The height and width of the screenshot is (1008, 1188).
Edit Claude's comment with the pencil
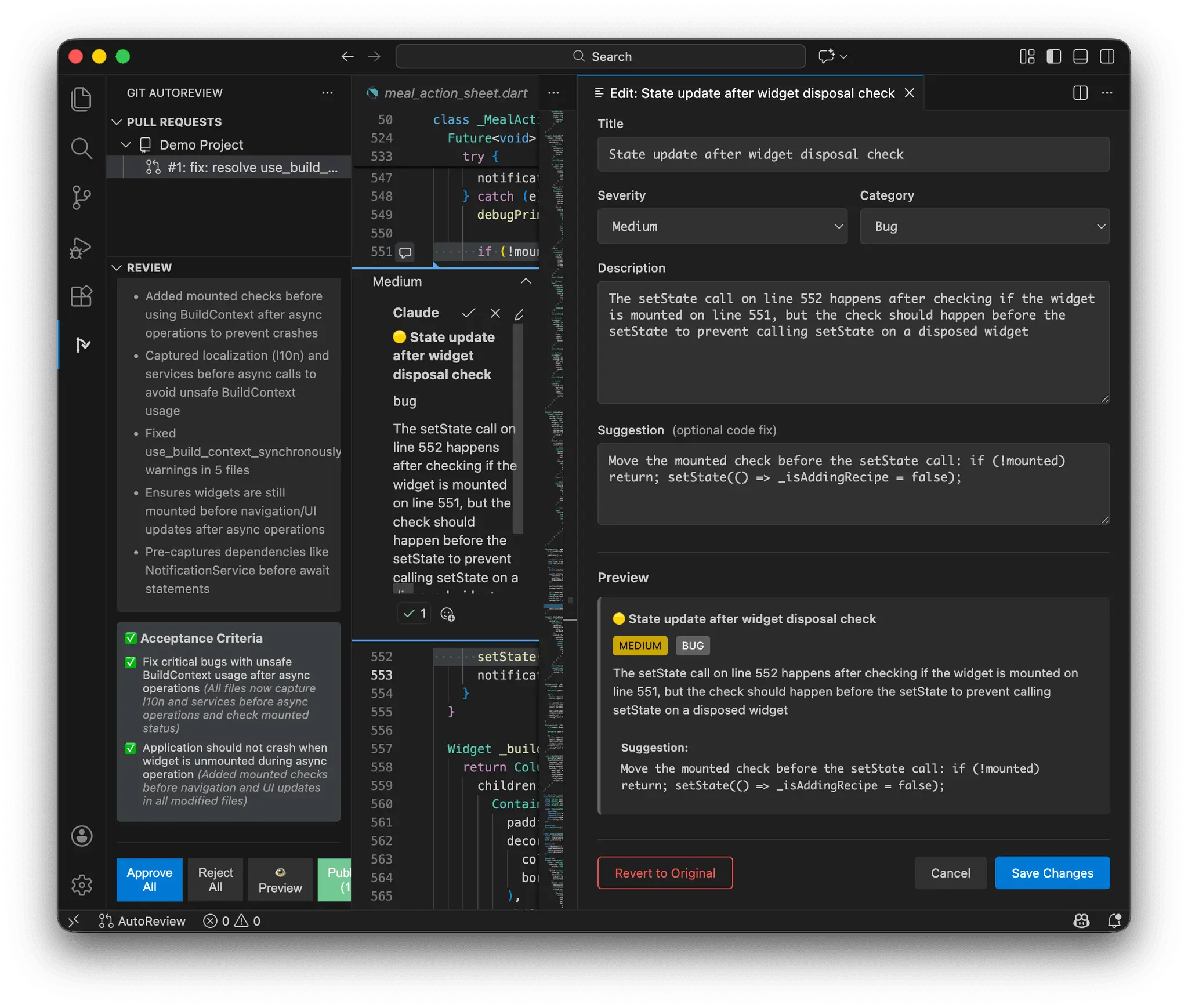click(x=519, y=314)
